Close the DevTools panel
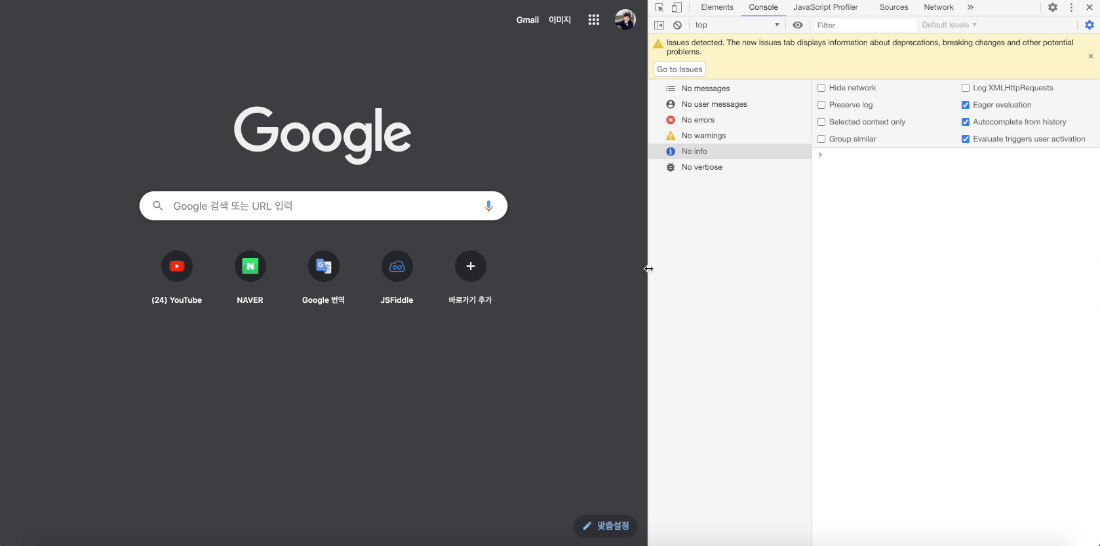 1089,8
